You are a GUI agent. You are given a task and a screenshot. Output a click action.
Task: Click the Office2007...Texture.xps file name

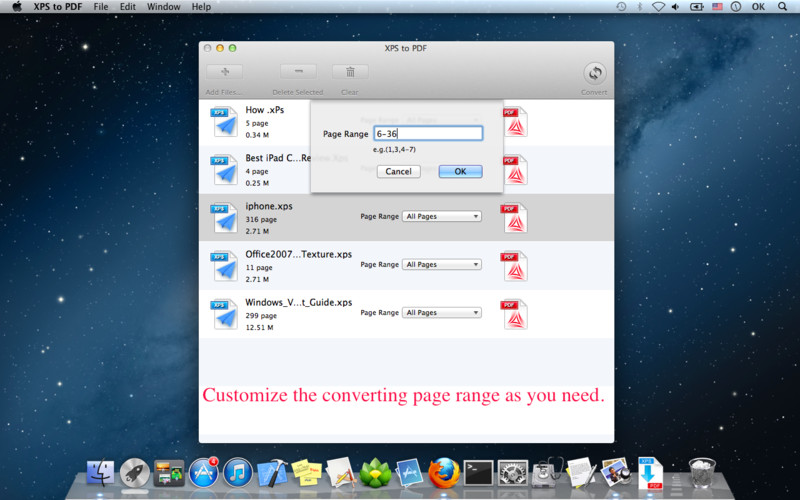[x=298, y=254]
